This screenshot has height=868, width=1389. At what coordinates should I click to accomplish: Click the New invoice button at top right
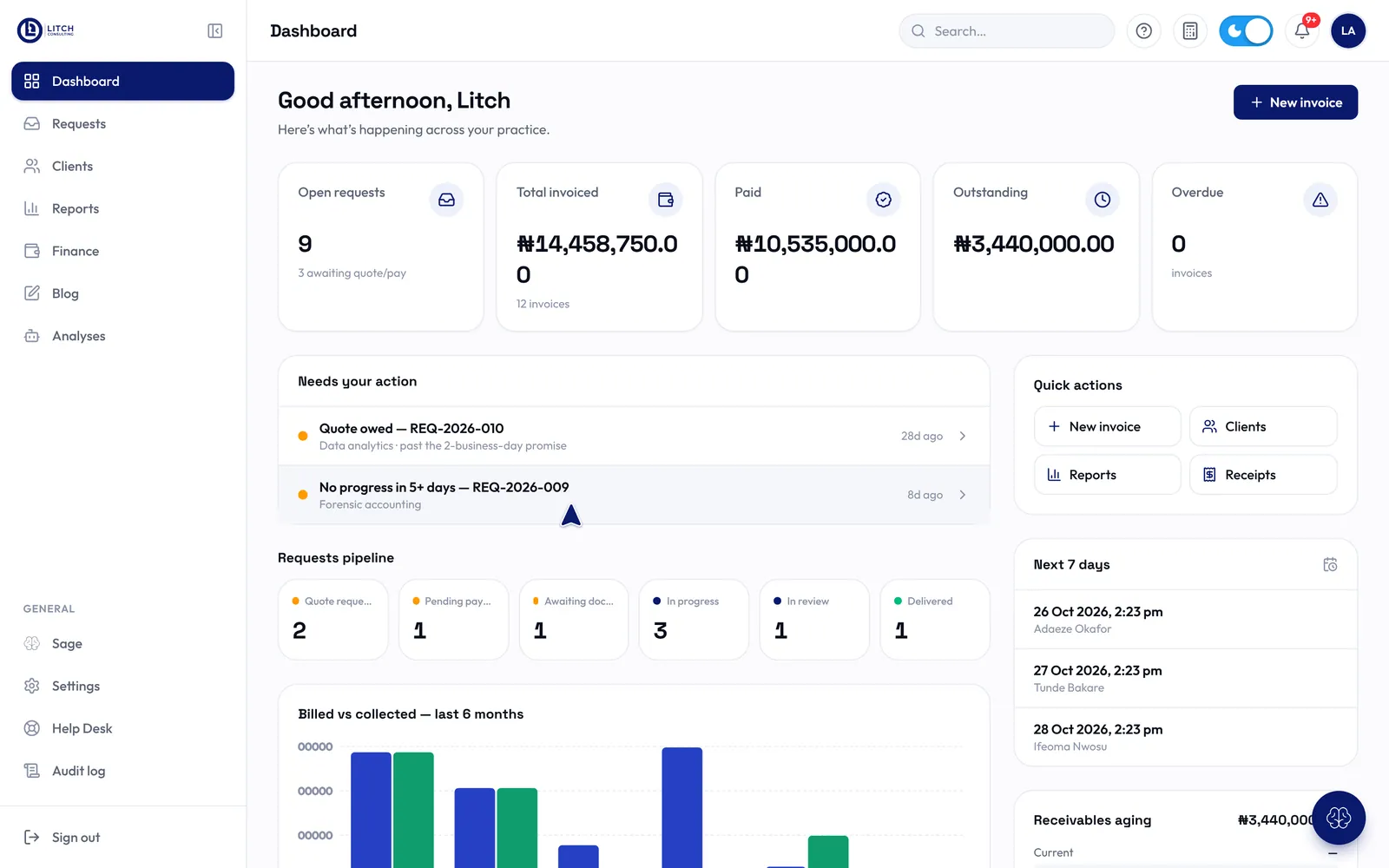click(x=1295, y=102)
